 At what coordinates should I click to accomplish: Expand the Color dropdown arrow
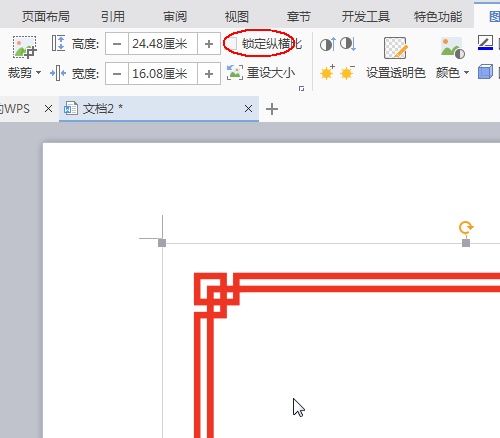tap(466, 72)
